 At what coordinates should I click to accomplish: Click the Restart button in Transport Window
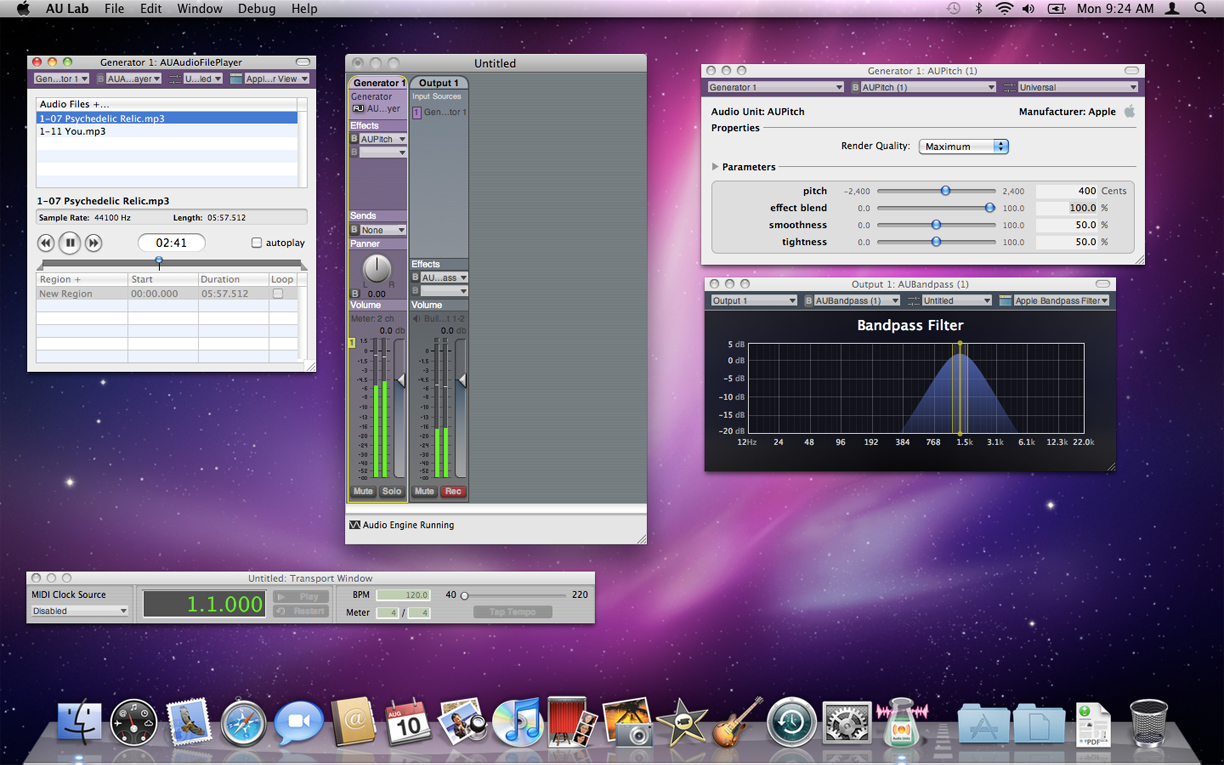pyautogui.click(x=300, y=611)
